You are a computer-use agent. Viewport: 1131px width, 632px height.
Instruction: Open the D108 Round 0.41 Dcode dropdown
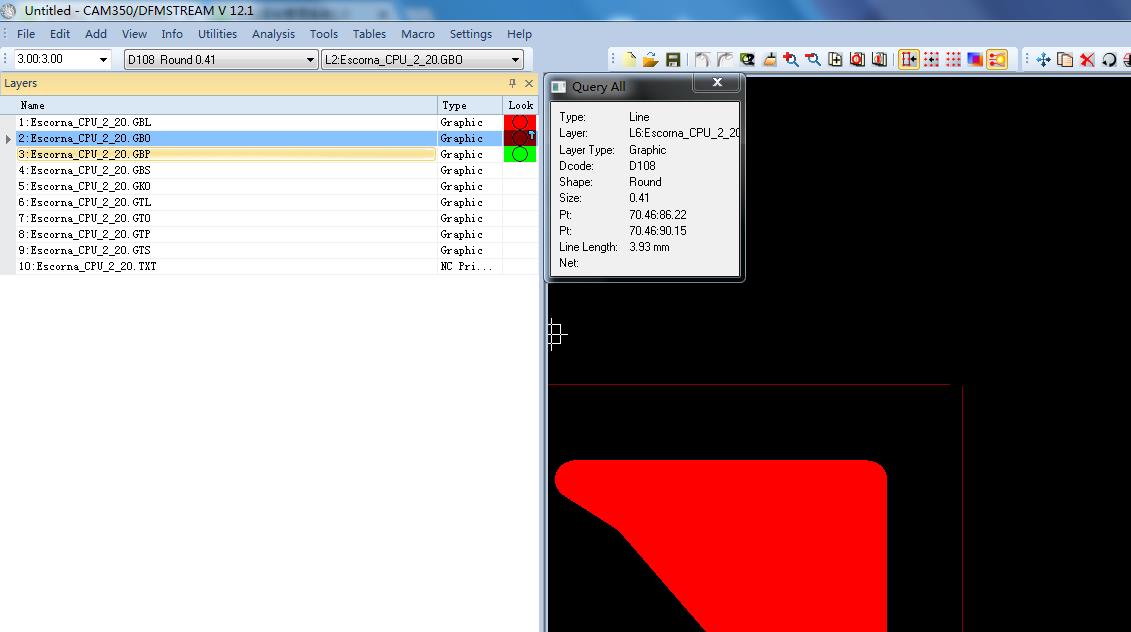click(306, 59)
